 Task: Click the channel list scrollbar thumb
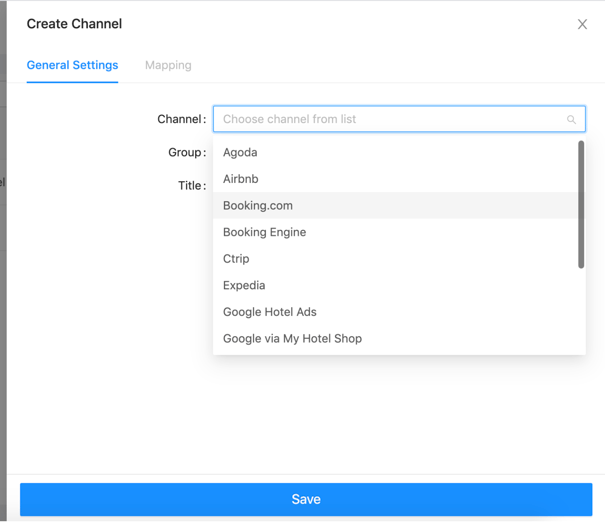[x=581, y=204]
